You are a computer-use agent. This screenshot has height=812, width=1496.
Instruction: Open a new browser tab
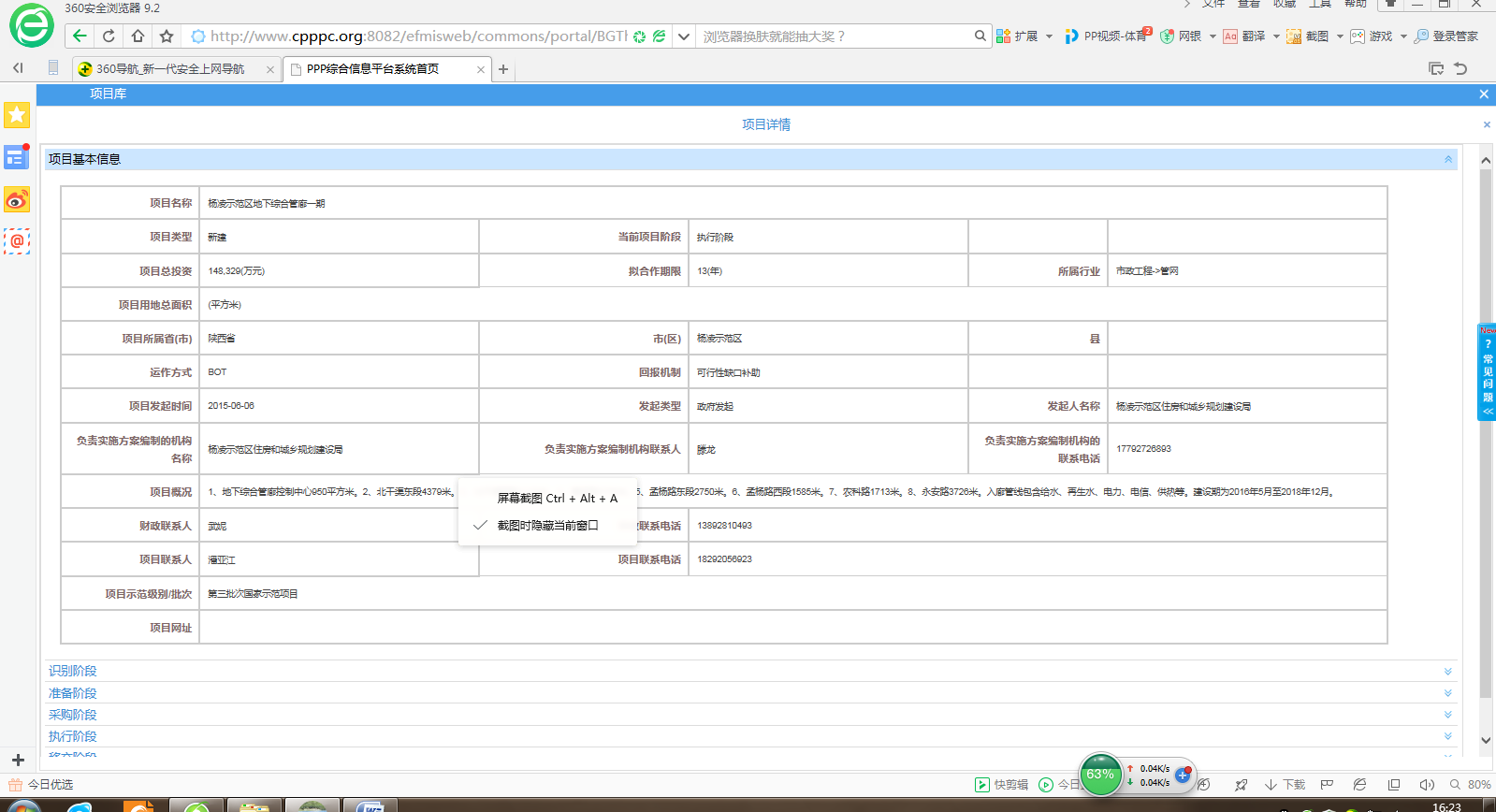point(503,69)
